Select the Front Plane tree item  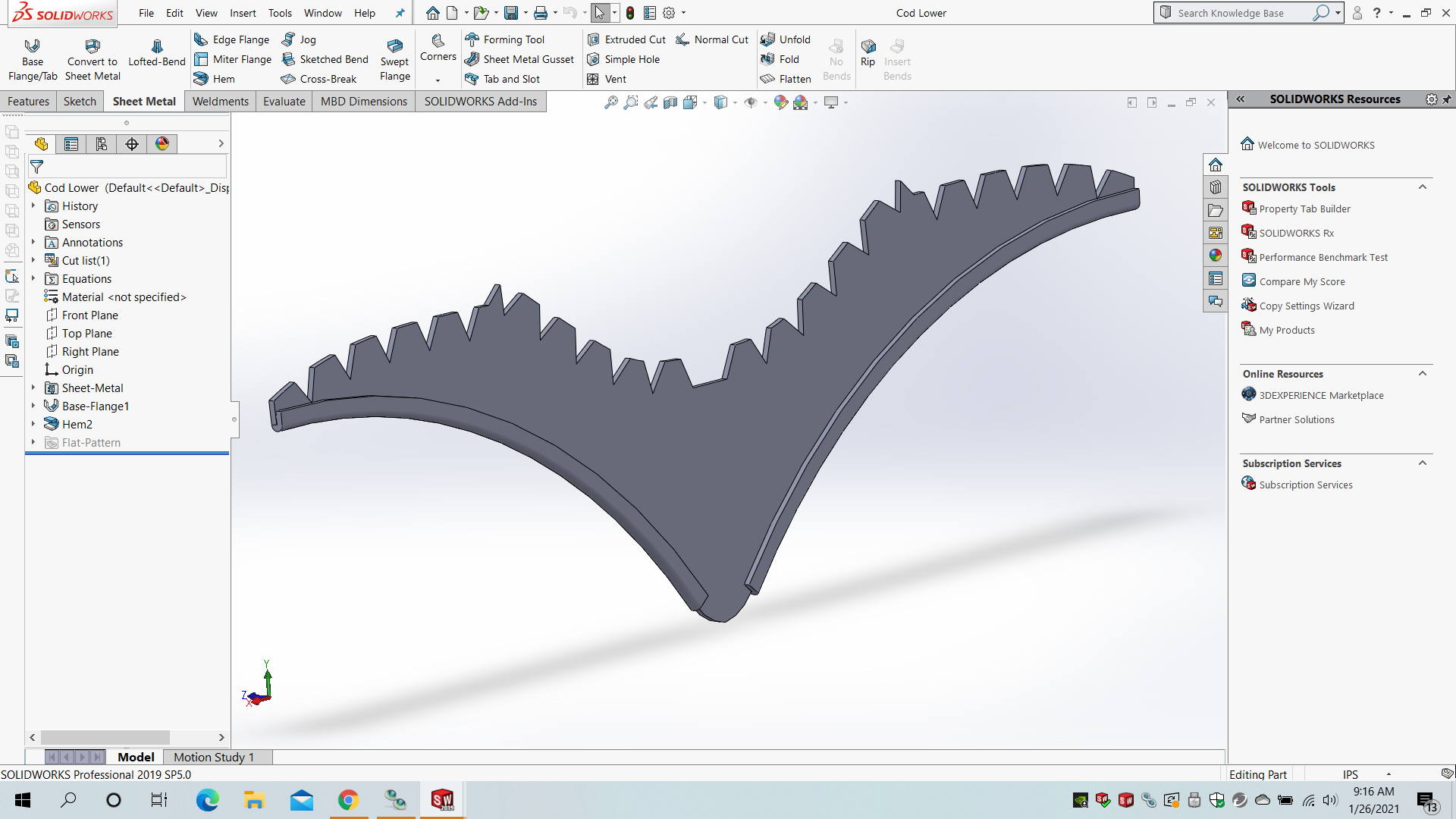89,315
